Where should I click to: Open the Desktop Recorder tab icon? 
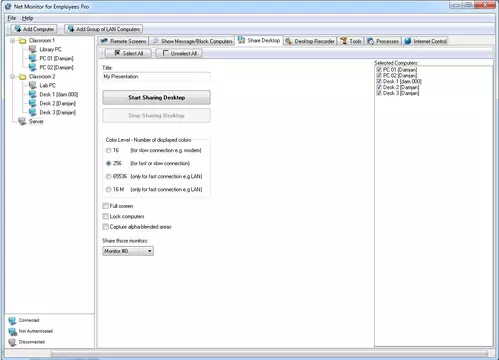coord(289,41)
